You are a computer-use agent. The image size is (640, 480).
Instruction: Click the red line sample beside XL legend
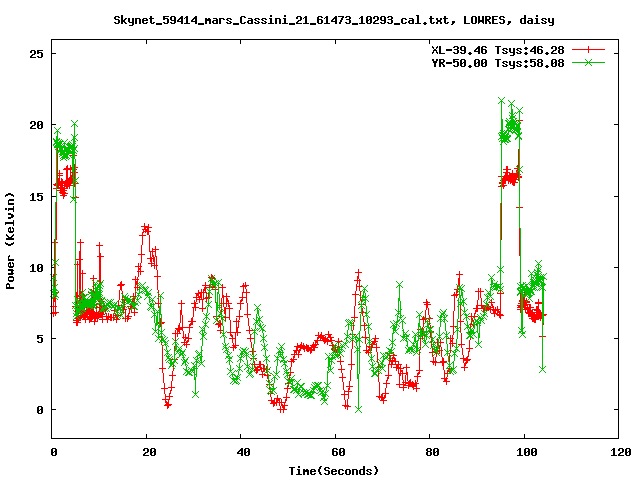coord(588,50)
